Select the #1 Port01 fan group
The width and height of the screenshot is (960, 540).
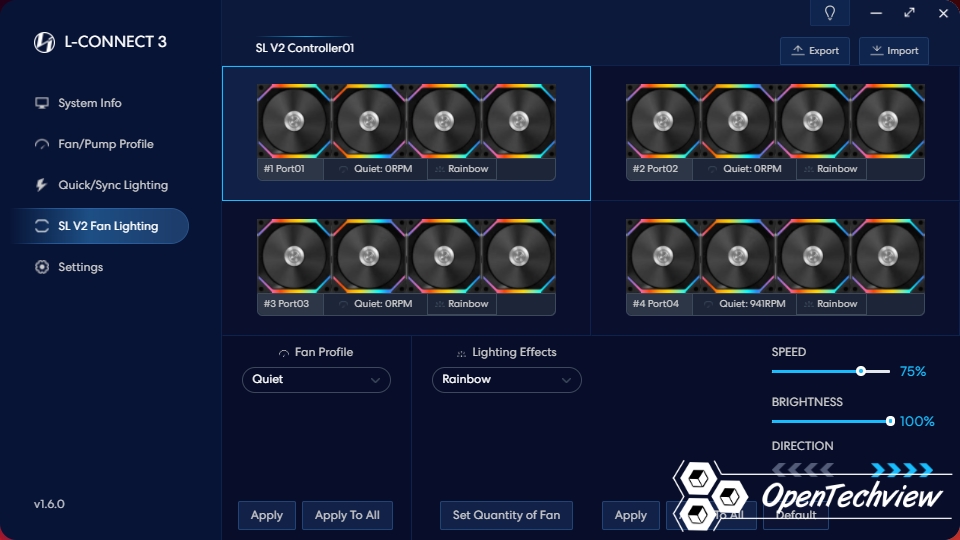[x=407, y=133]
